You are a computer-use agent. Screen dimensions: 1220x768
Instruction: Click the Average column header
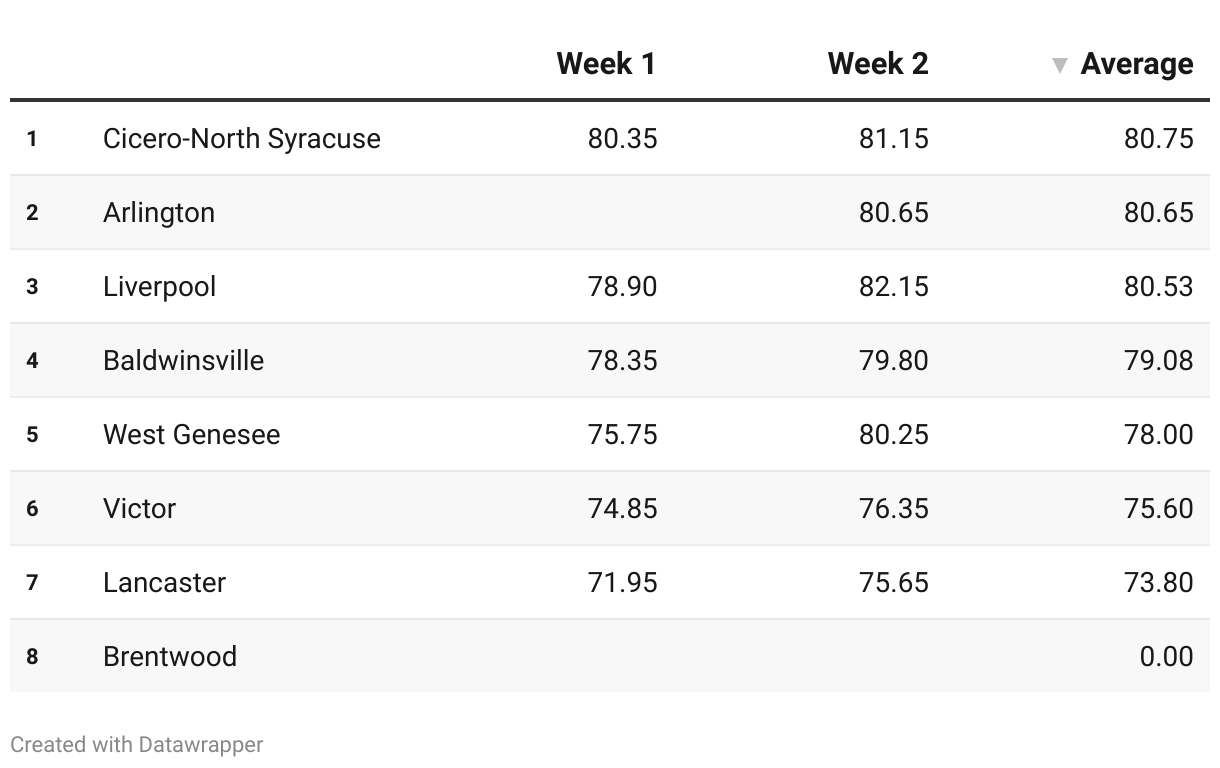coord(1136,64)
